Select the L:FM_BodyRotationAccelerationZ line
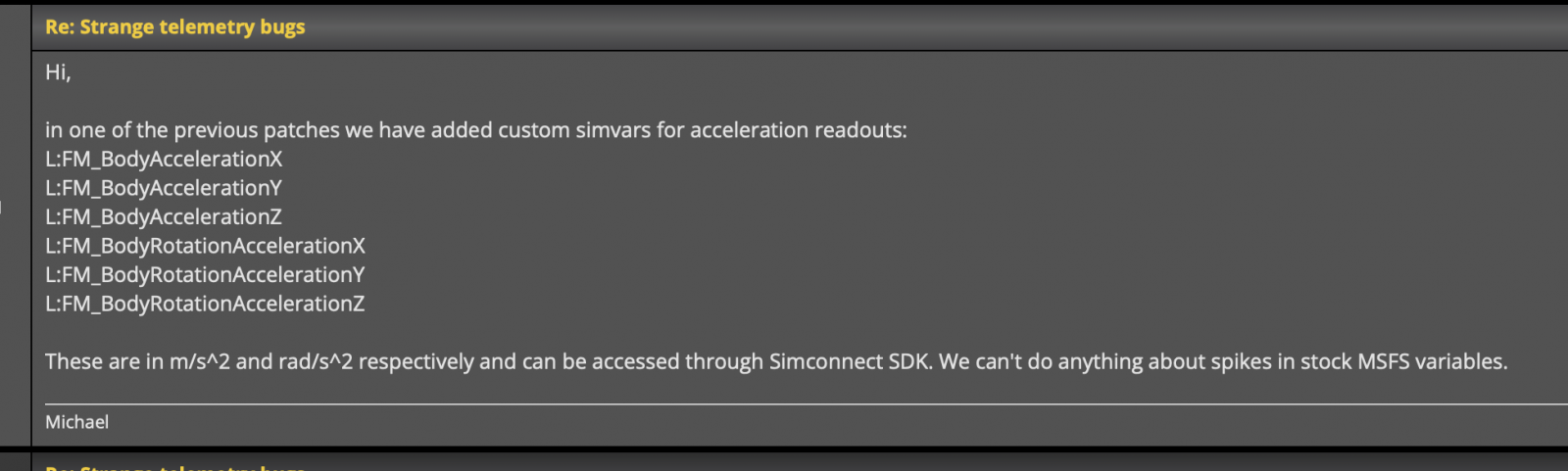Screen dimensions: 1568x471 (x=205, y=304)
